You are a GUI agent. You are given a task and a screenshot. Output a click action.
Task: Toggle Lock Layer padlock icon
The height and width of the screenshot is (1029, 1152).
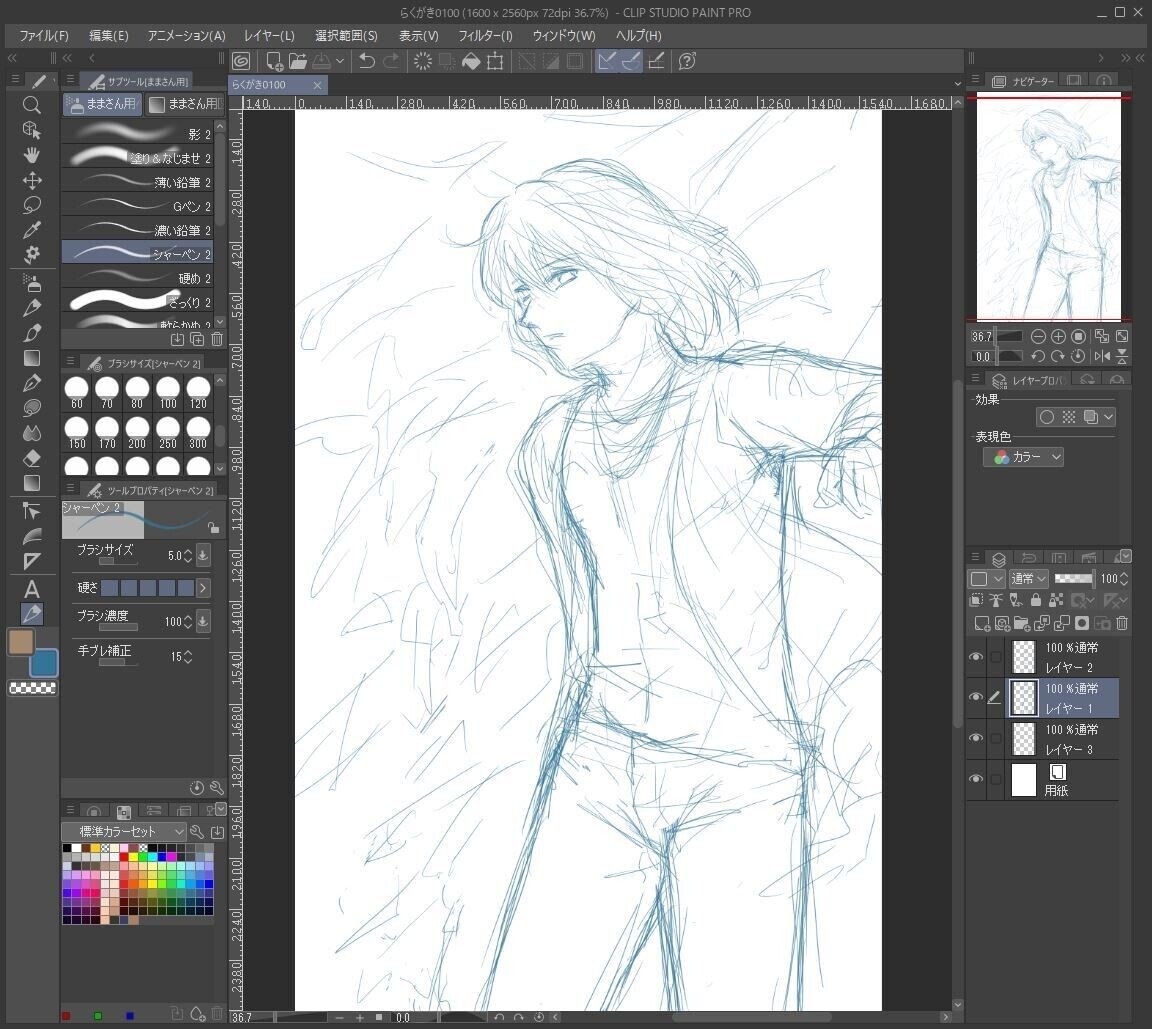coord(1036,601)
